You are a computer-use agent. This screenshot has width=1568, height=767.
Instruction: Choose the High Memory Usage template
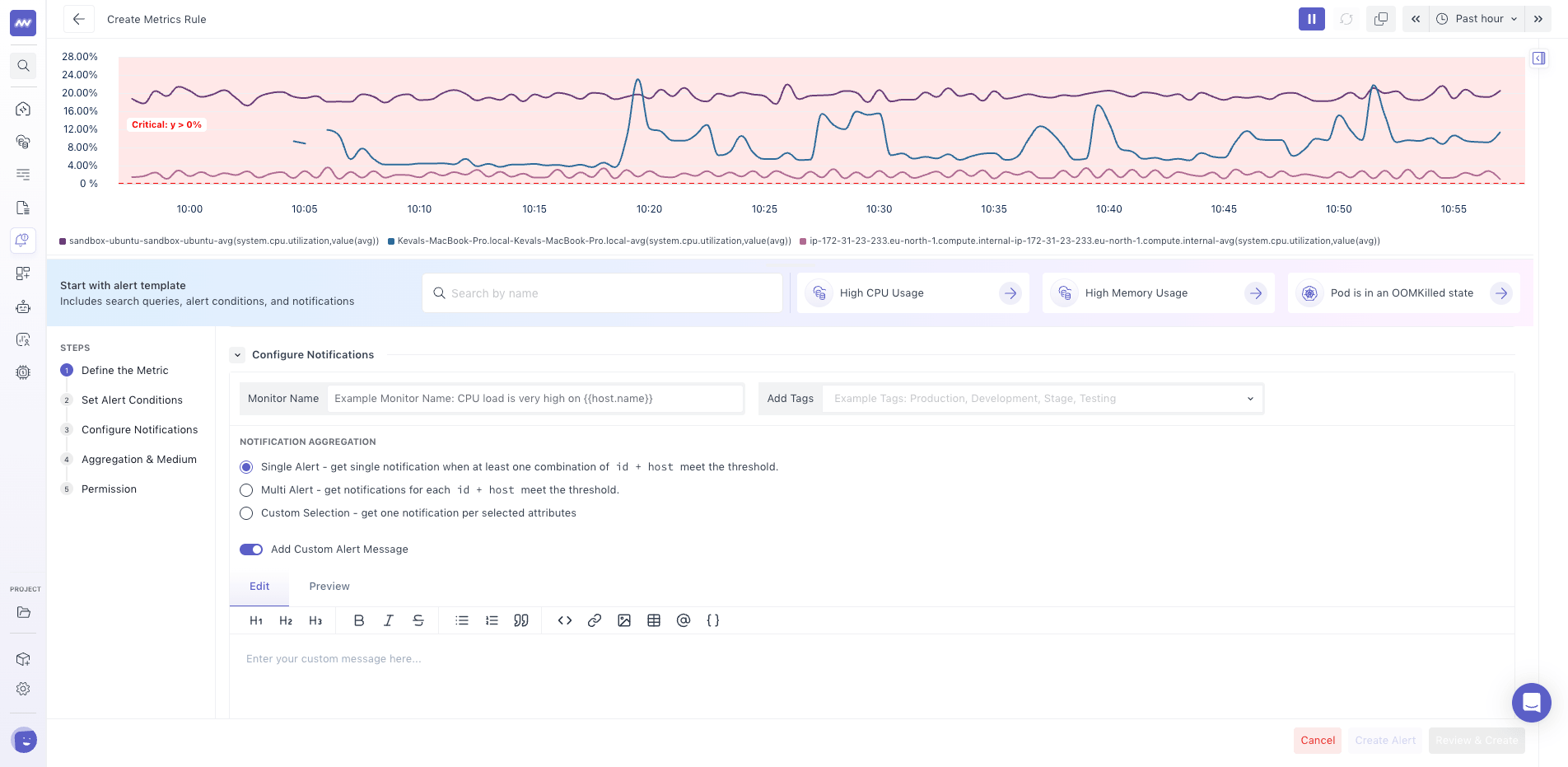[1159, 293]
